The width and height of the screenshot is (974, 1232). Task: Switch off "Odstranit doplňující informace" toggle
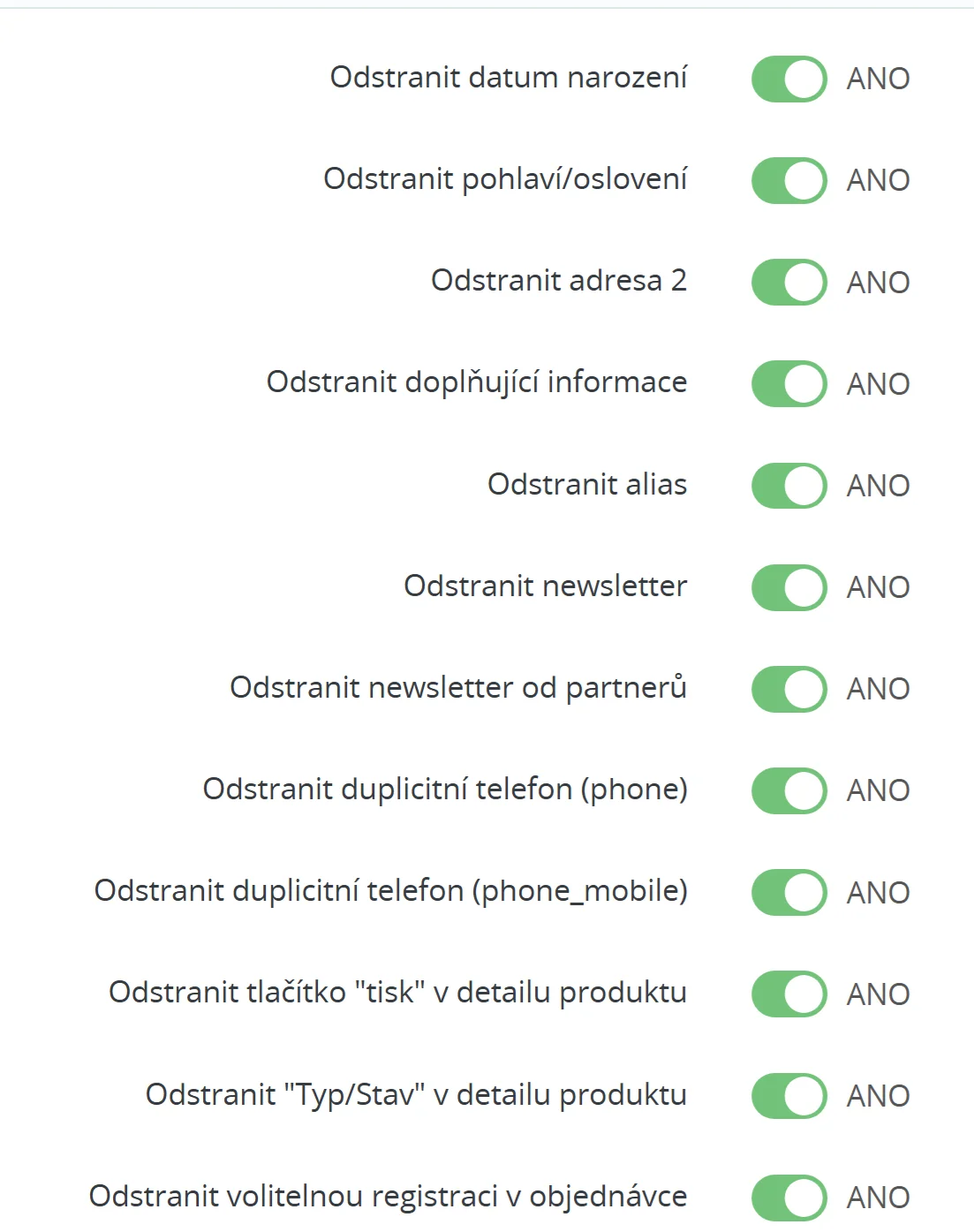point(789,383)
